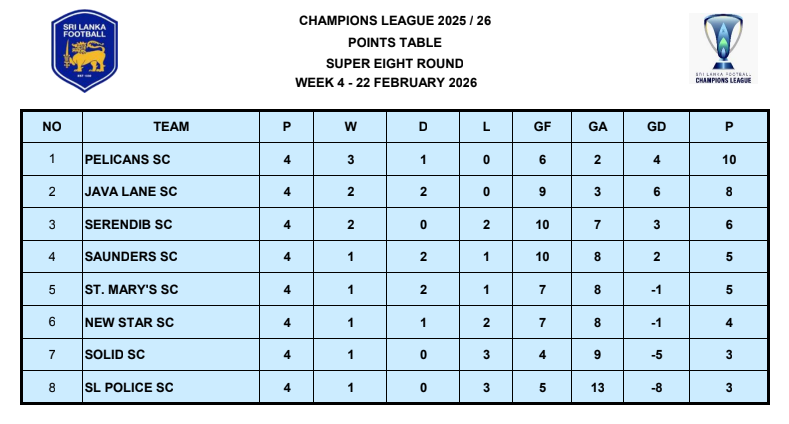The image size is (789, 424).
Task: Click the Champions League 2025 / 26 title
Action: click(394, 21)
